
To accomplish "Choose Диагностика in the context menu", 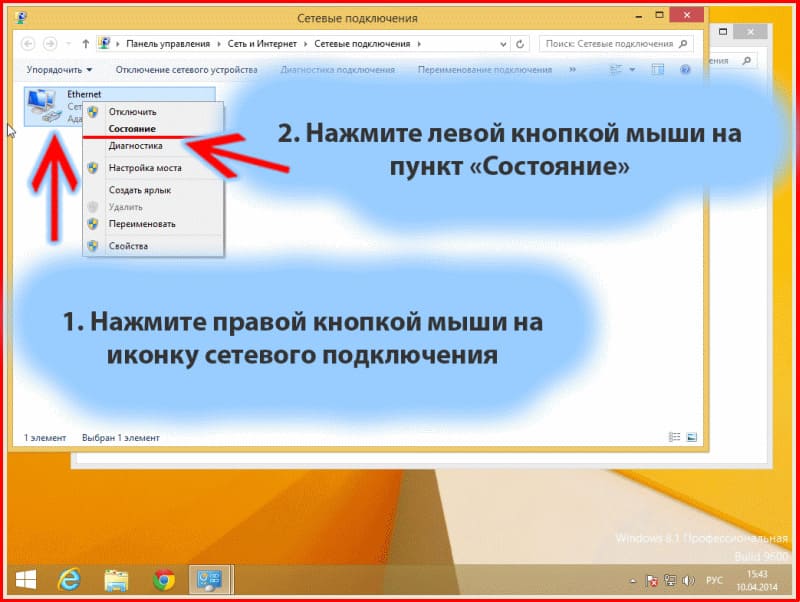I will pos(153,146).
